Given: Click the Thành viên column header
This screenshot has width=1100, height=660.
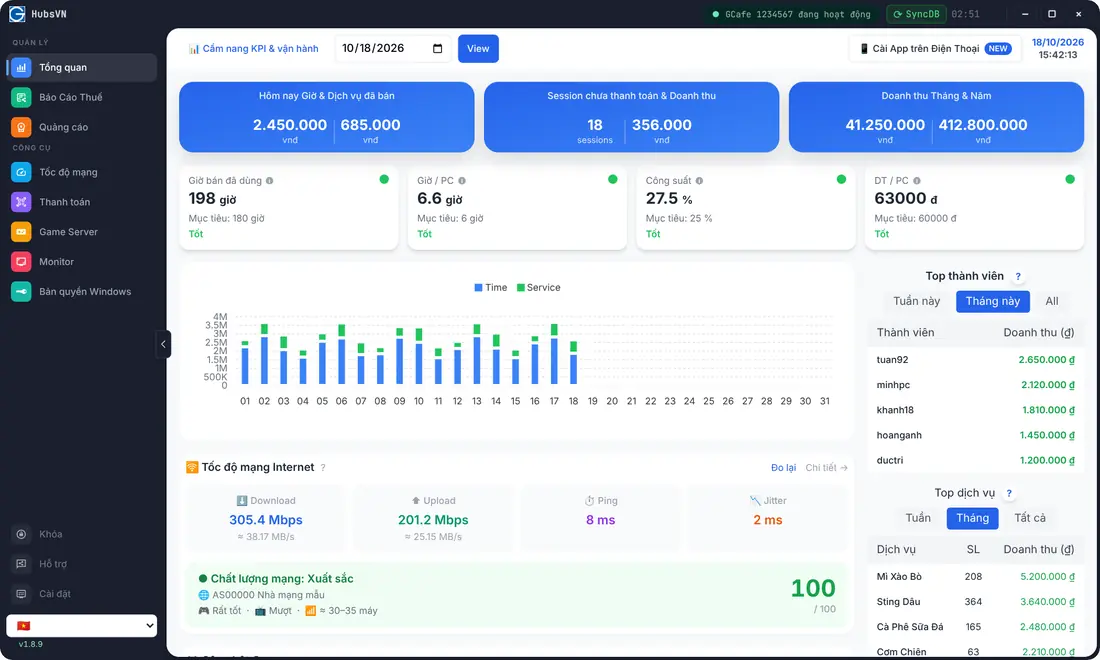Looking at the screenshot, I should pos(905,332).
